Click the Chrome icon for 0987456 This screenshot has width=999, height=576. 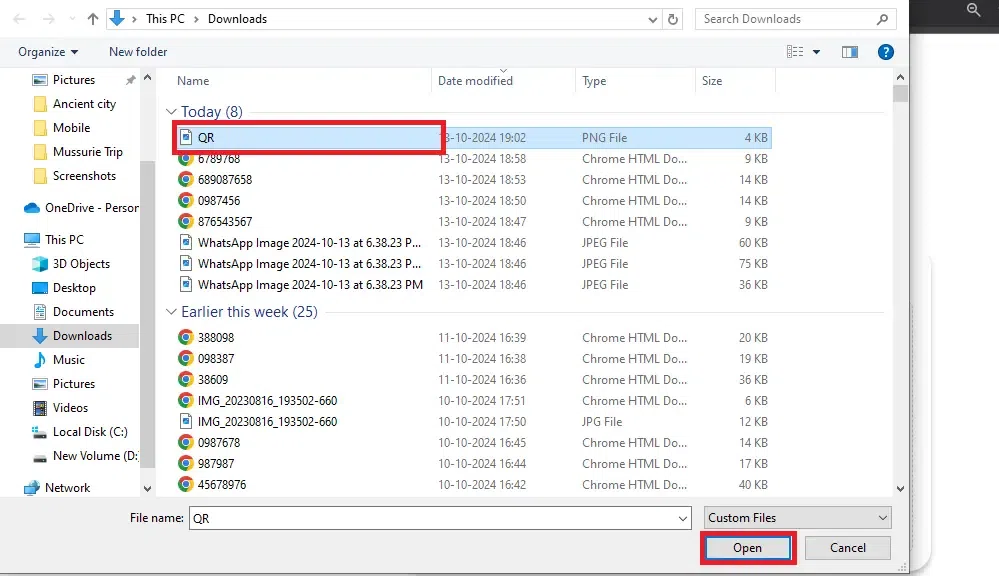point(185,201)
